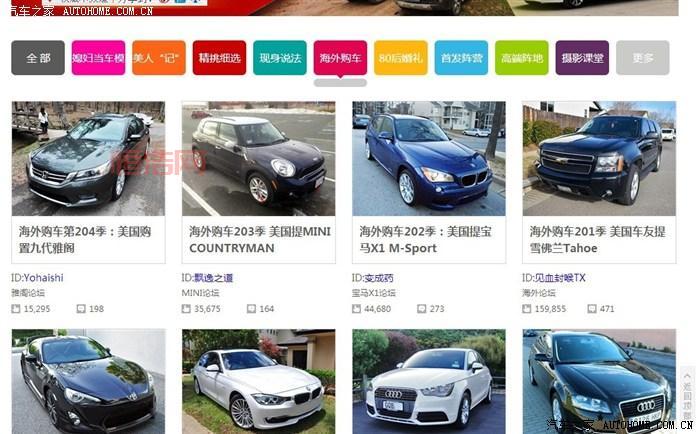The height and width of the screenshot is (434, 700).
Task: Open the white BMW sedan thumbnail
Action: tap(258, 382)
